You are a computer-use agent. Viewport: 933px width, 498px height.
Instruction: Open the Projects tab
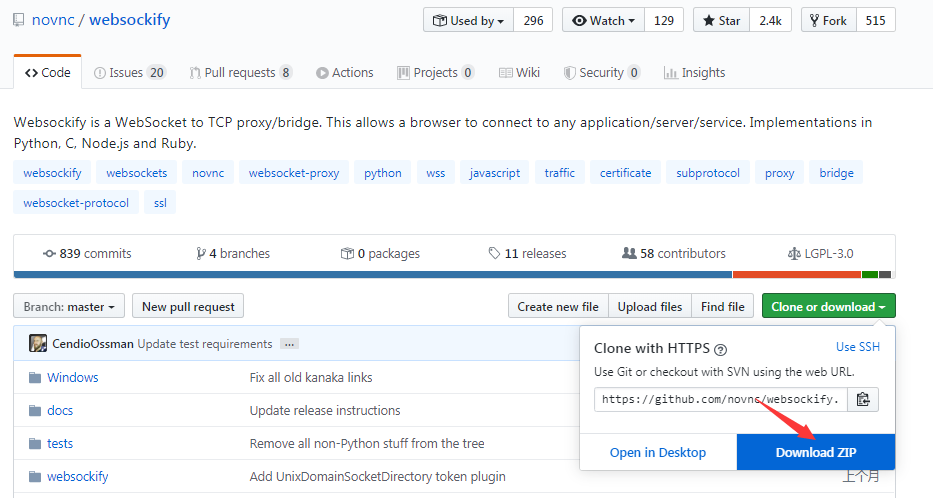pos(436,73)
